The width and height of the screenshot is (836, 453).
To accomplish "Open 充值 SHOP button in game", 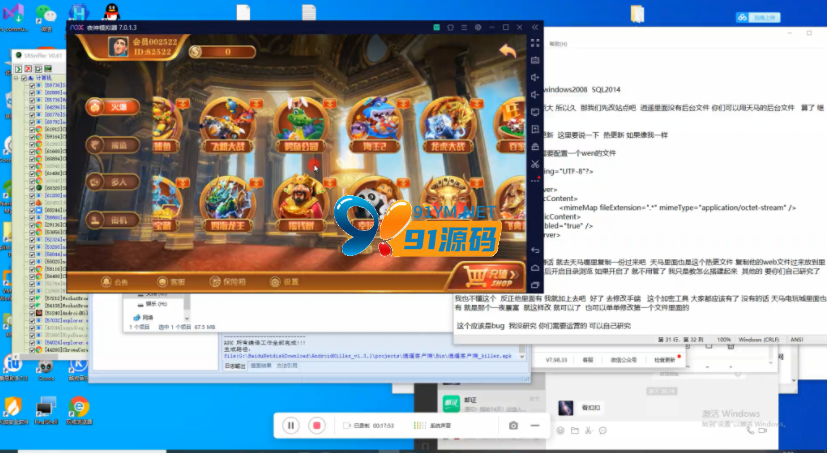I will coord(490,277).
